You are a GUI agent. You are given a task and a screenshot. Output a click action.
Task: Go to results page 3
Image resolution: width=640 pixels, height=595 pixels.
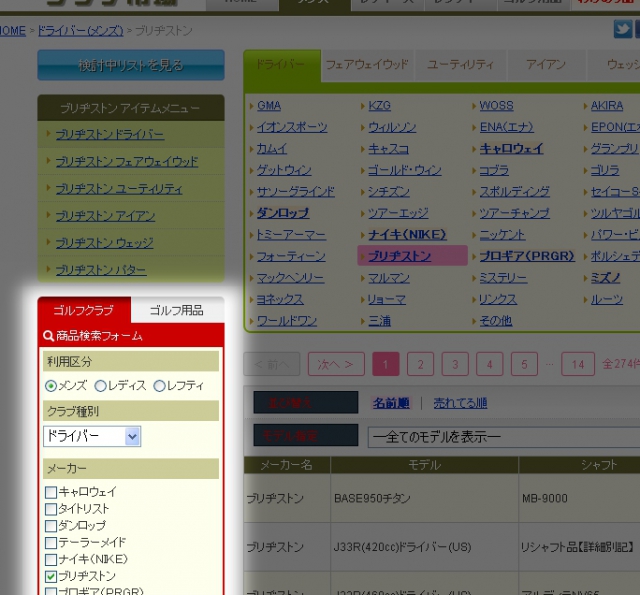tap(455, 364)
